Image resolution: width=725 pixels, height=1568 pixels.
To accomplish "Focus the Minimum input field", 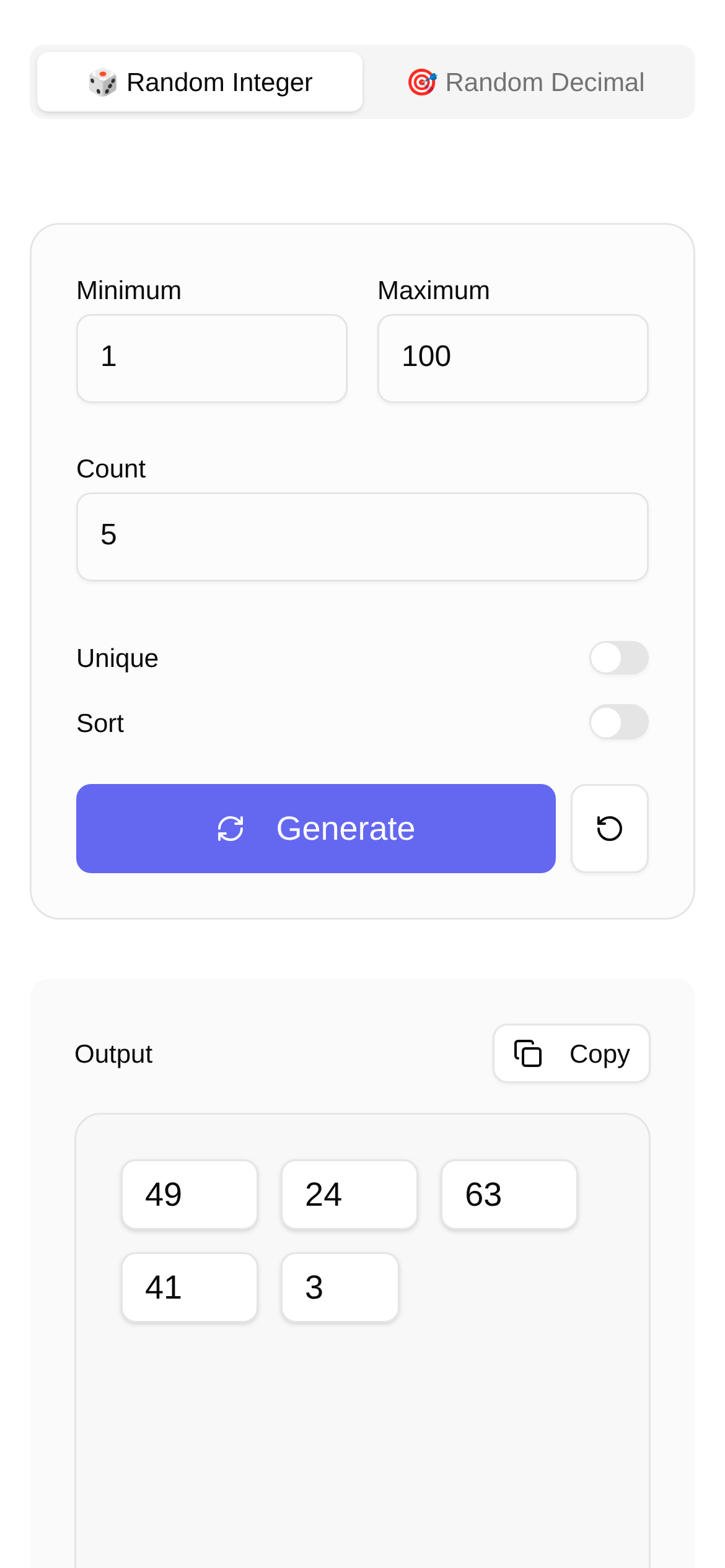I will tap(211, 358).
